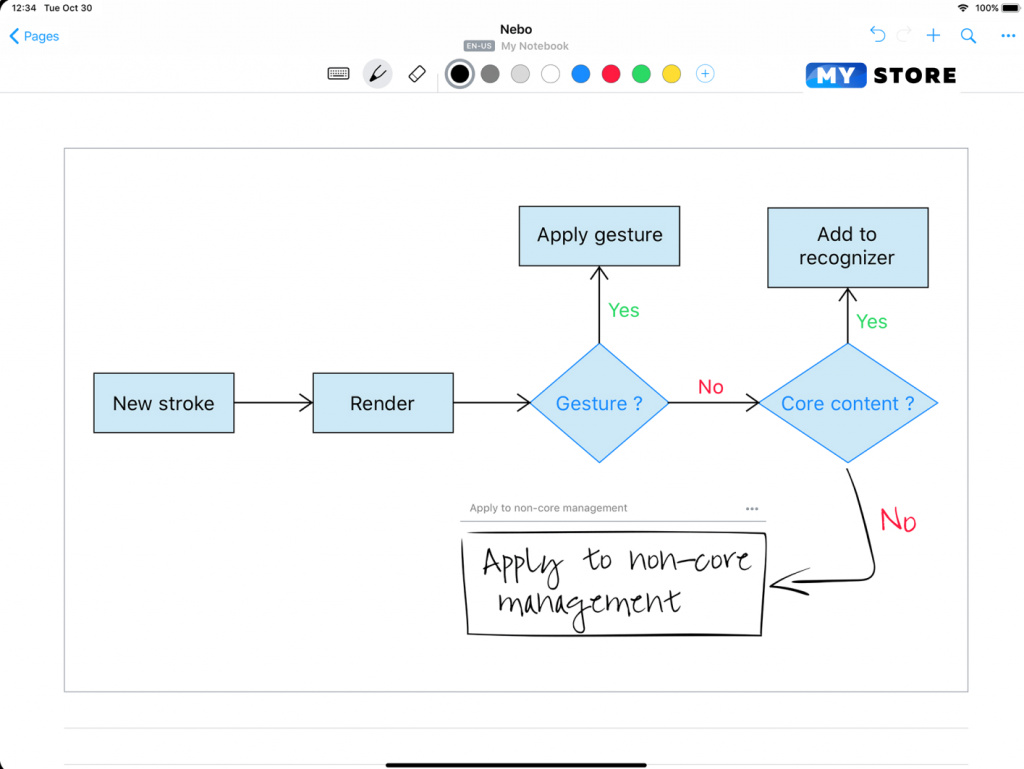Open text preview options ellipsis
The image size is (1024, 769).
pos(752,509)
